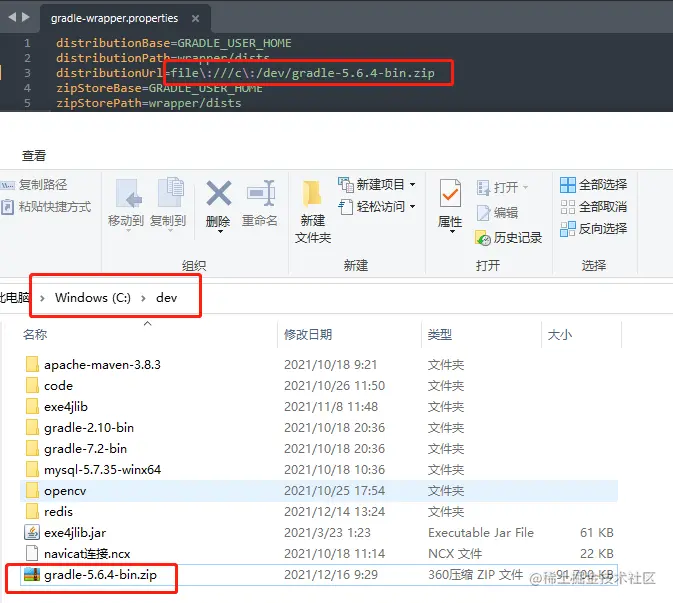This screenshot has height=603, width=673.
Task: Close the gradle-wrapper.properties tab
Action: pyautogui.click(x=195, y=18)
